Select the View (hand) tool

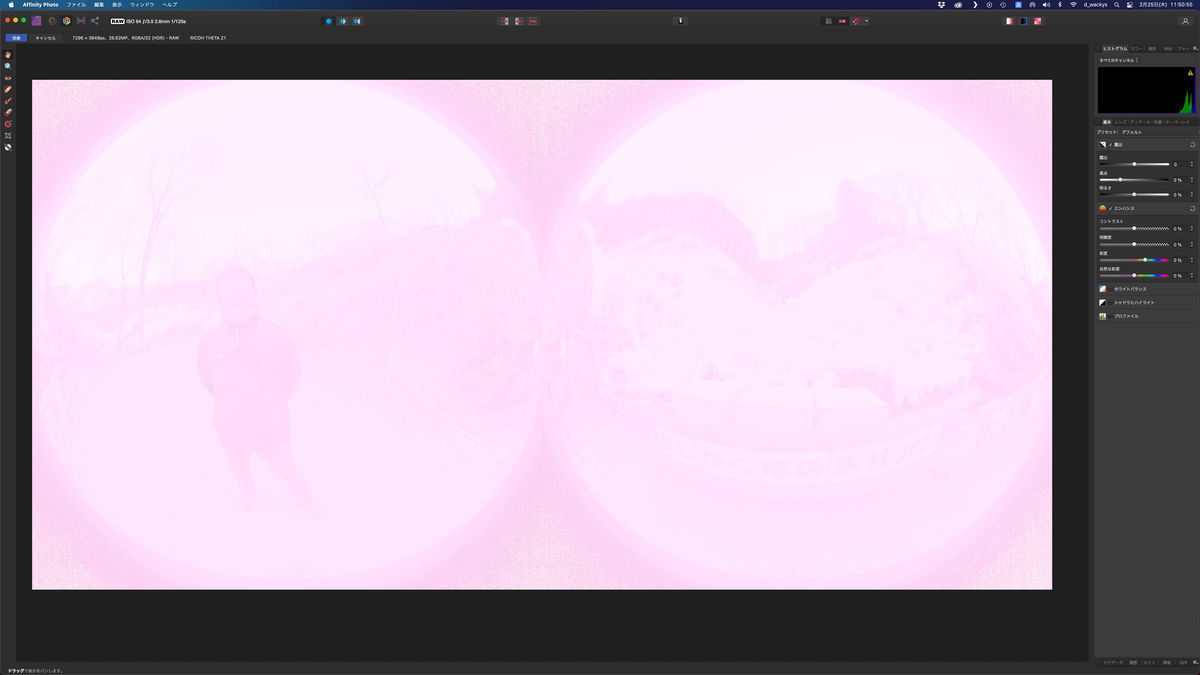7,53
